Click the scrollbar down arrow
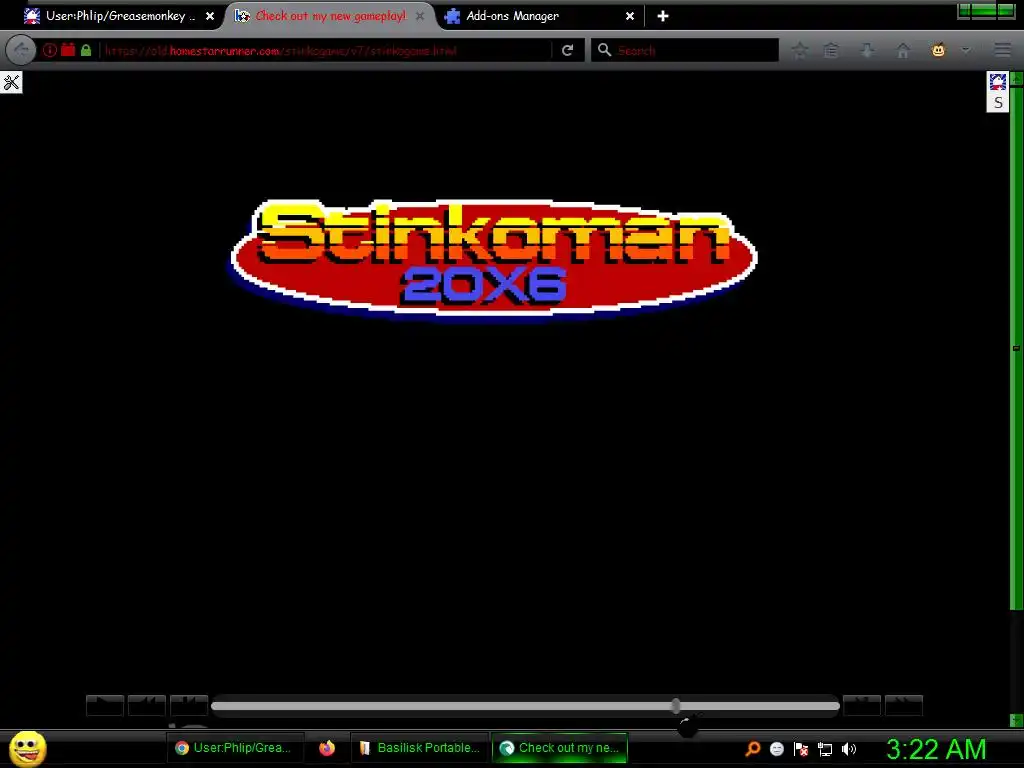This screenshot has width=1024, height=768. [x=1016, y=720]
